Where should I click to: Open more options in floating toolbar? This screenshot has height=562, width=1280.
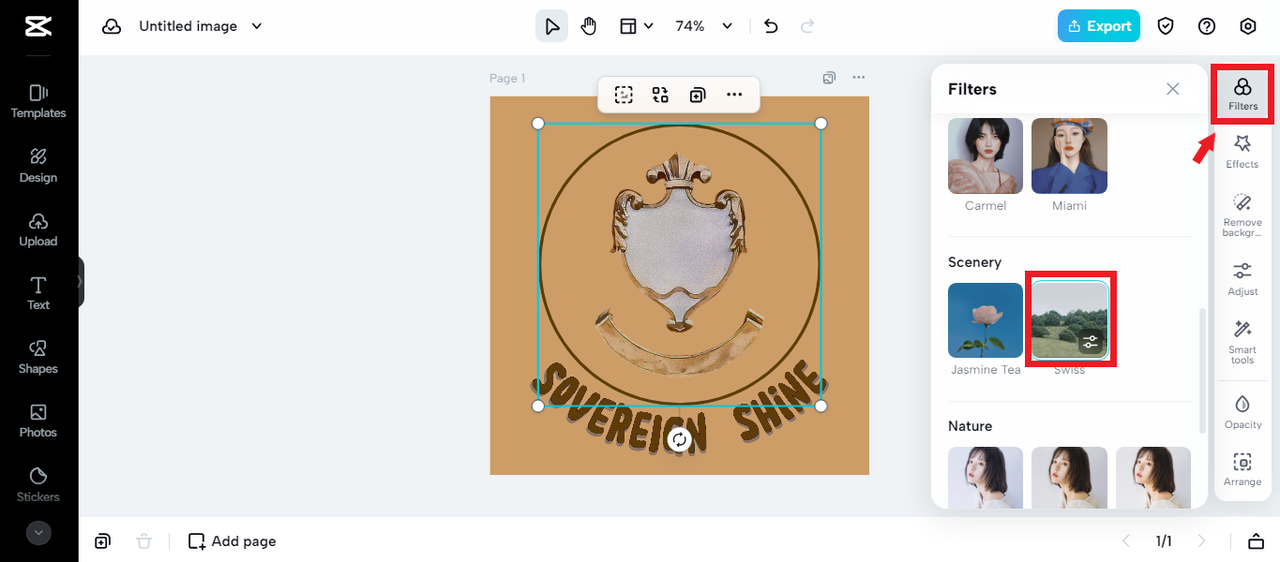tap(734, 95)
